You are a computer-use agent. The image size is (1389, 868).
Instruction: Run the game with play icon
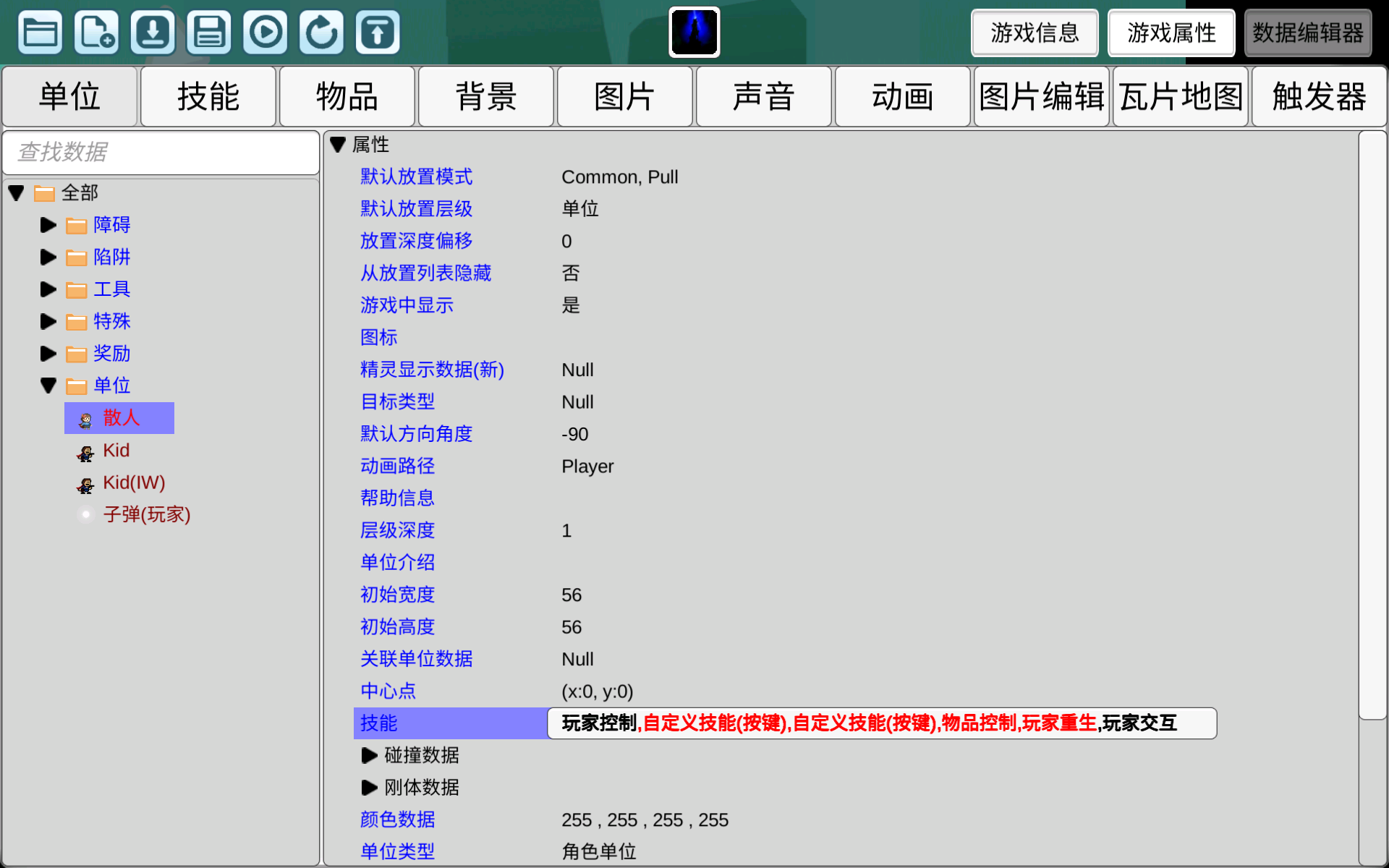tap(266, 33)
